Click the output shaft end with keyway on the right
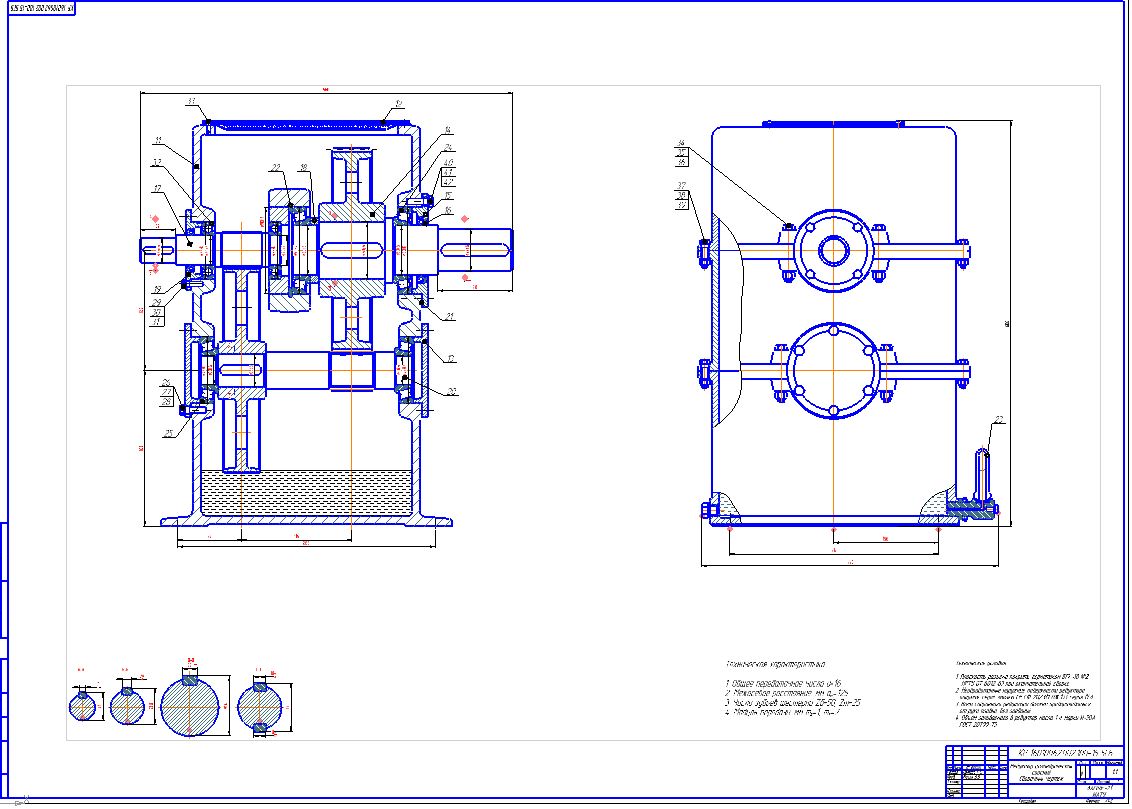This screenshot has height=809, width=1132. [476, 250]
